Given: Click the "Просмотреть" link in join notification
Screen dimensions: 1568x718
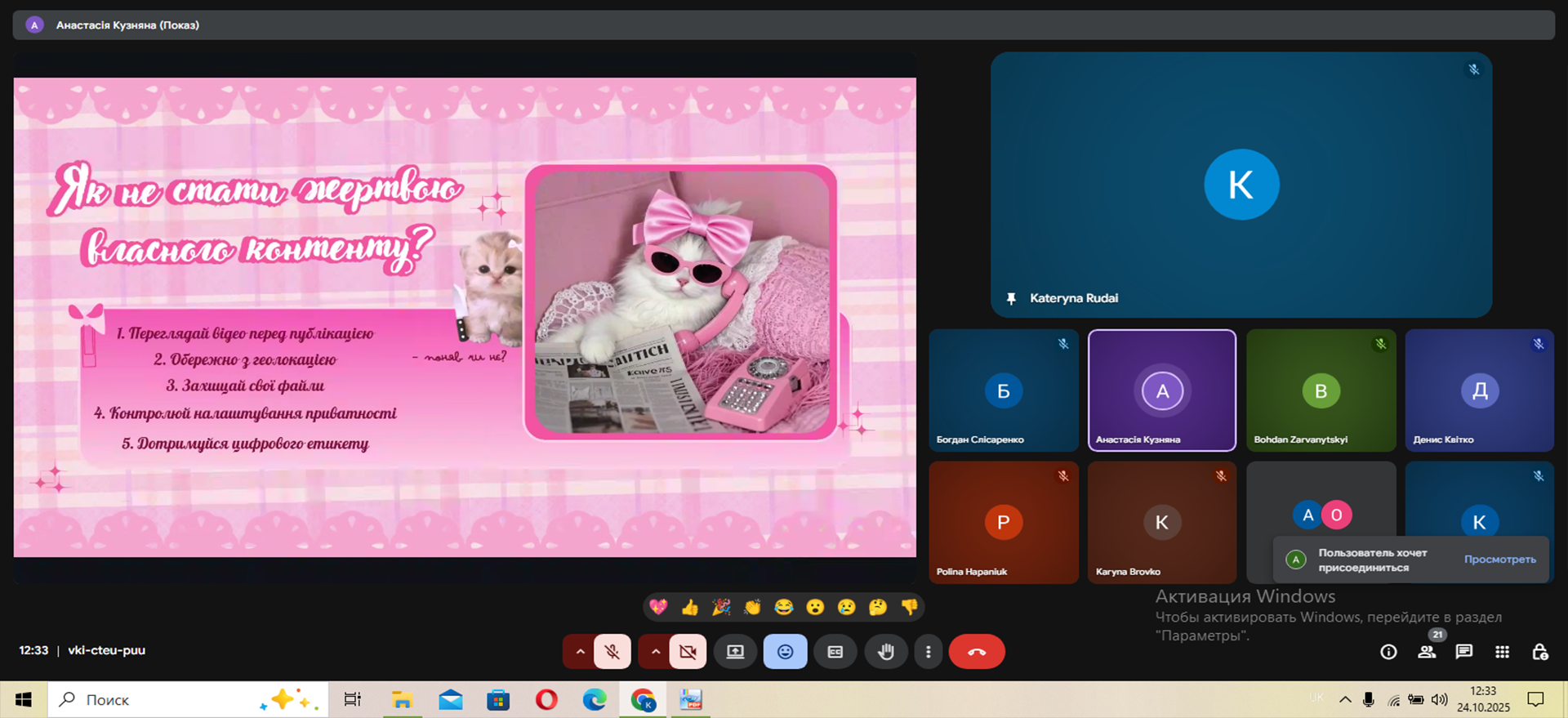Looking at the screenshot, I should click(1499, 560).
